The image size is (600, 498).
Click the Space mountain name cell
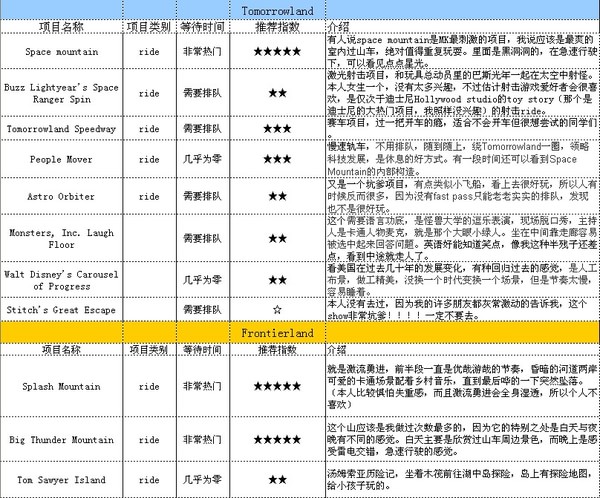coord(62,51)
